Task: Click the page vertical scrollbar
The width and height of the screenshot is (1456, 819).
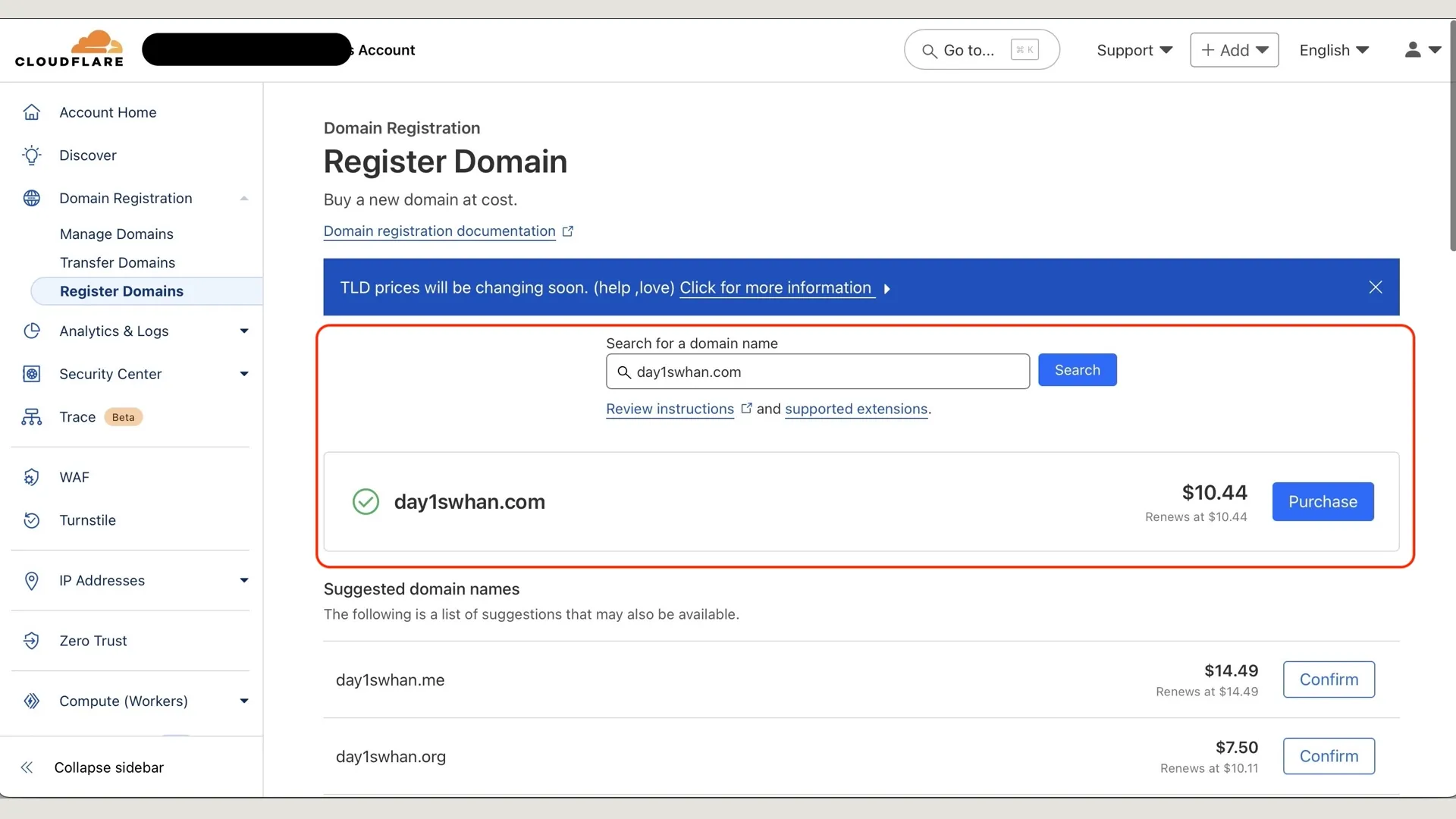Action: [x=1451, y=136]
